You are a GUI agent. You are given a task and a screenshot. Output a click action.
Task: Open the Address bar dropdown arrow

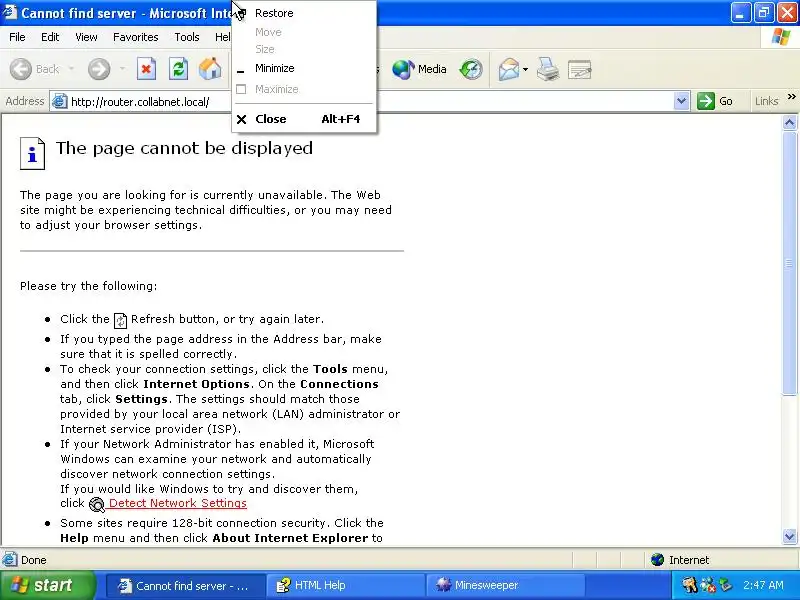pos(681,101)
